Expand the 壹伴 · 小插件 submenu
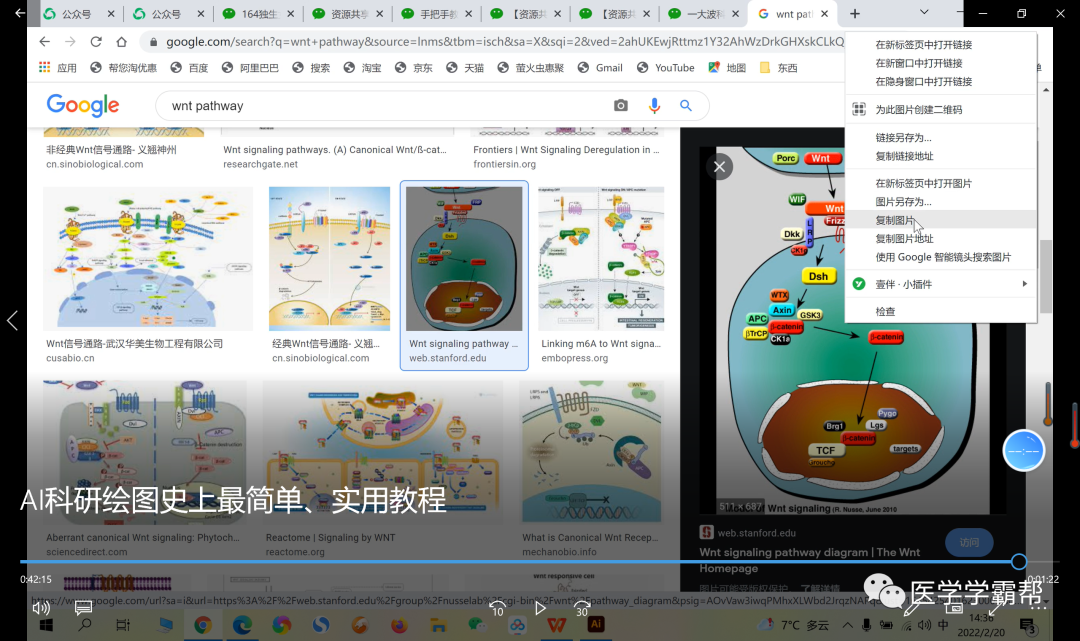This screenshot has width=1080, height=641. click(941, 284)
